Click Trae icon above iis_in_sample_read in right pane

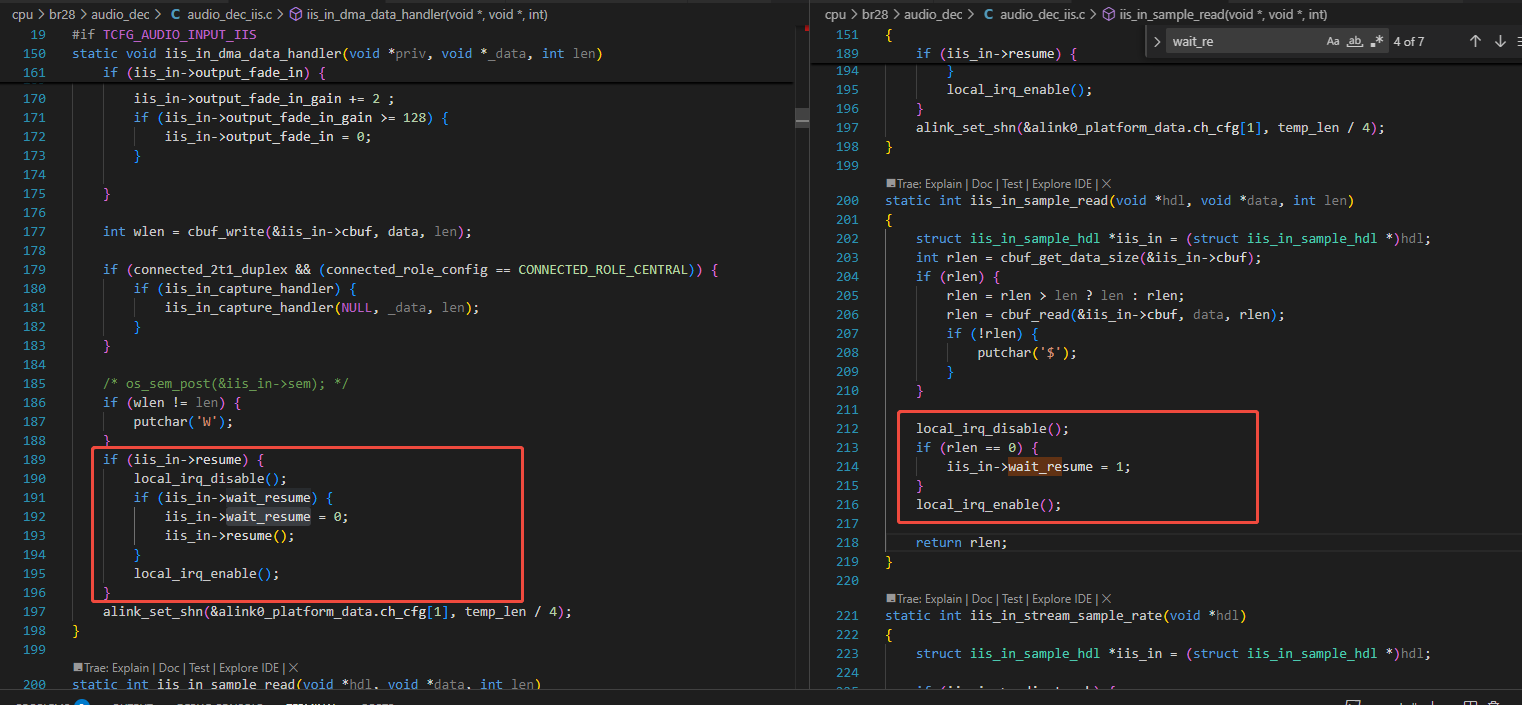tap(890, 184)
